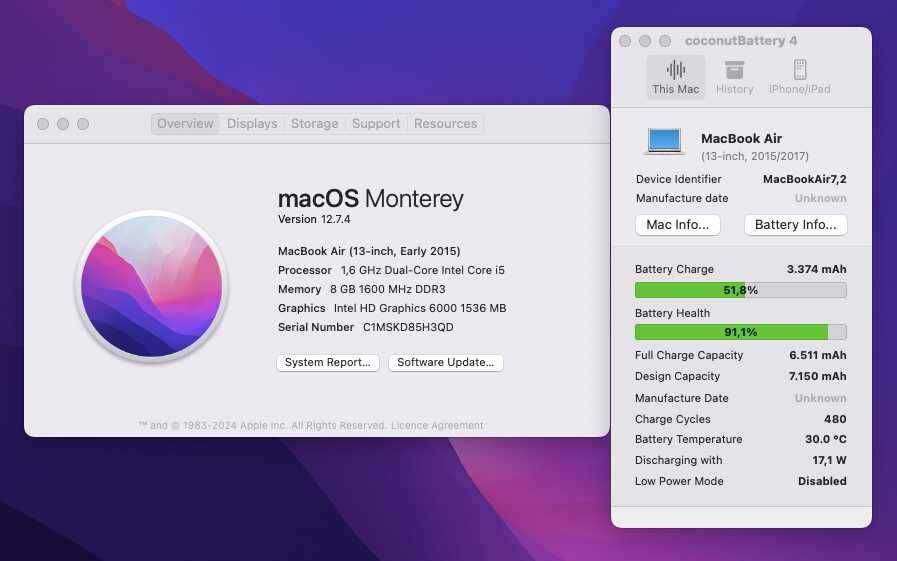Open the iPhone/iPad device icon
Screen dimensions: 897x561
[x=800, y=70]
